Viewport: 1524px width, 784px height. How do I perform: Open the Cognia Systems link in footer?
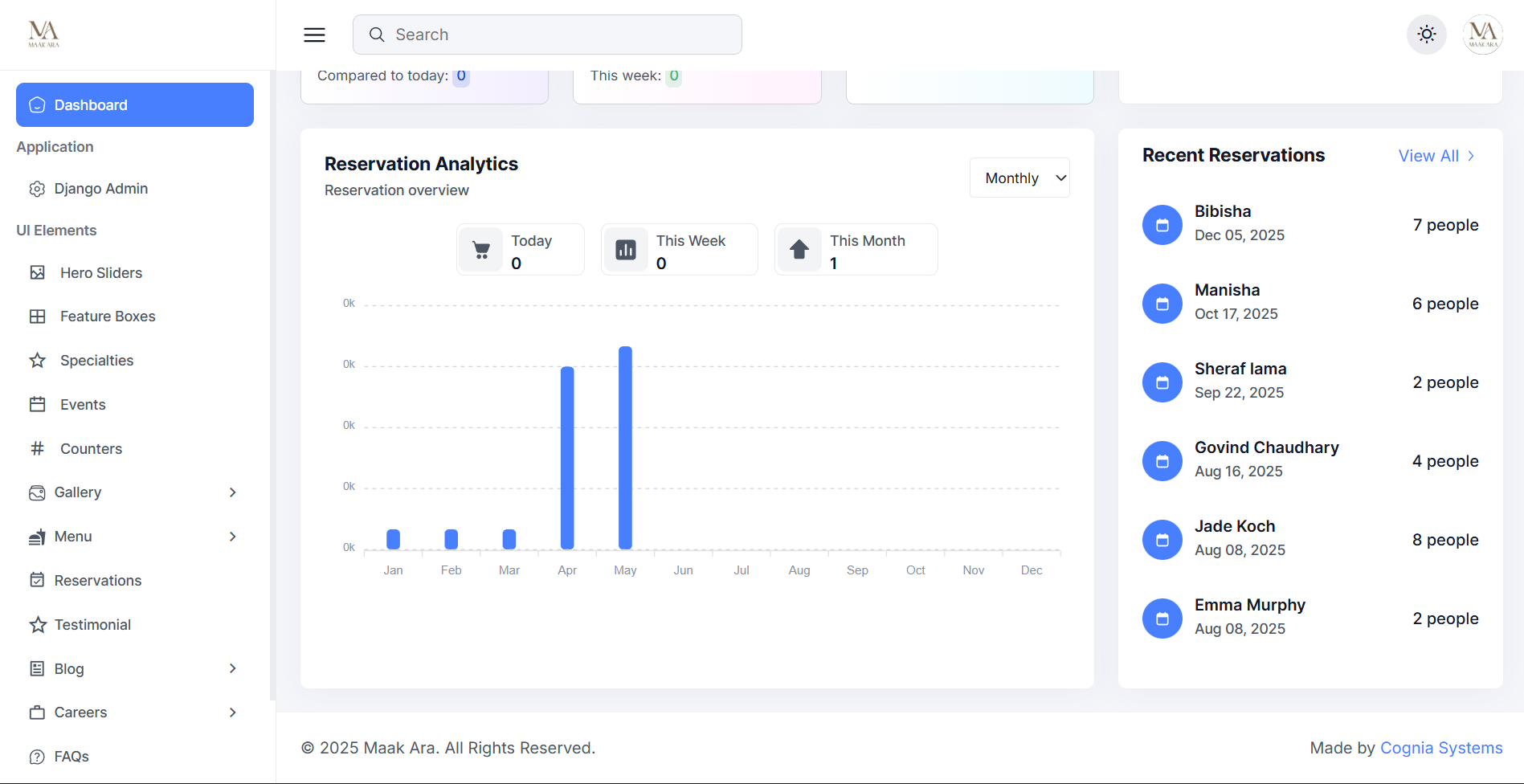pyautogui.click(x=1441, y=747)
